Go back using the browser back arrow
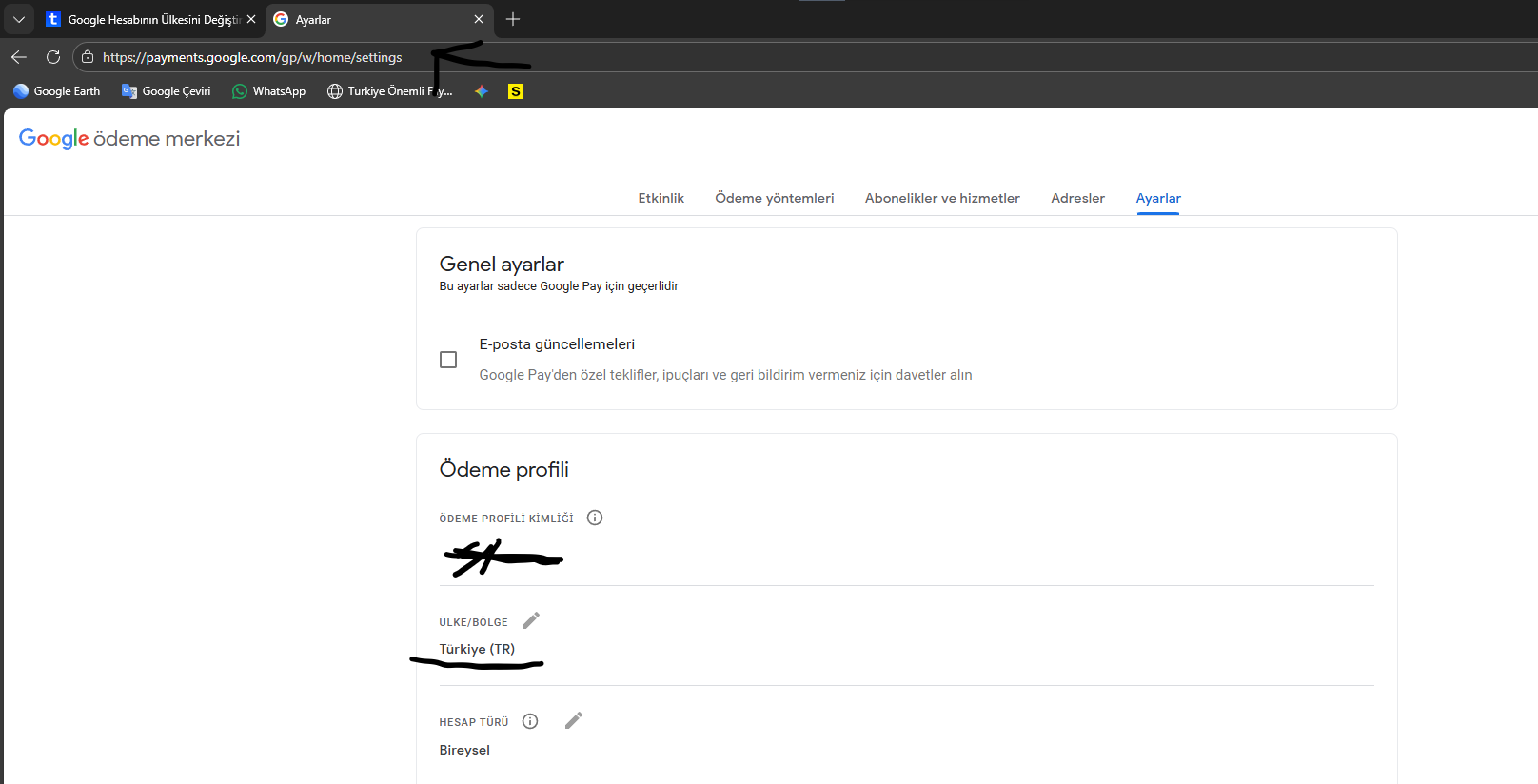 pos(19,57)
